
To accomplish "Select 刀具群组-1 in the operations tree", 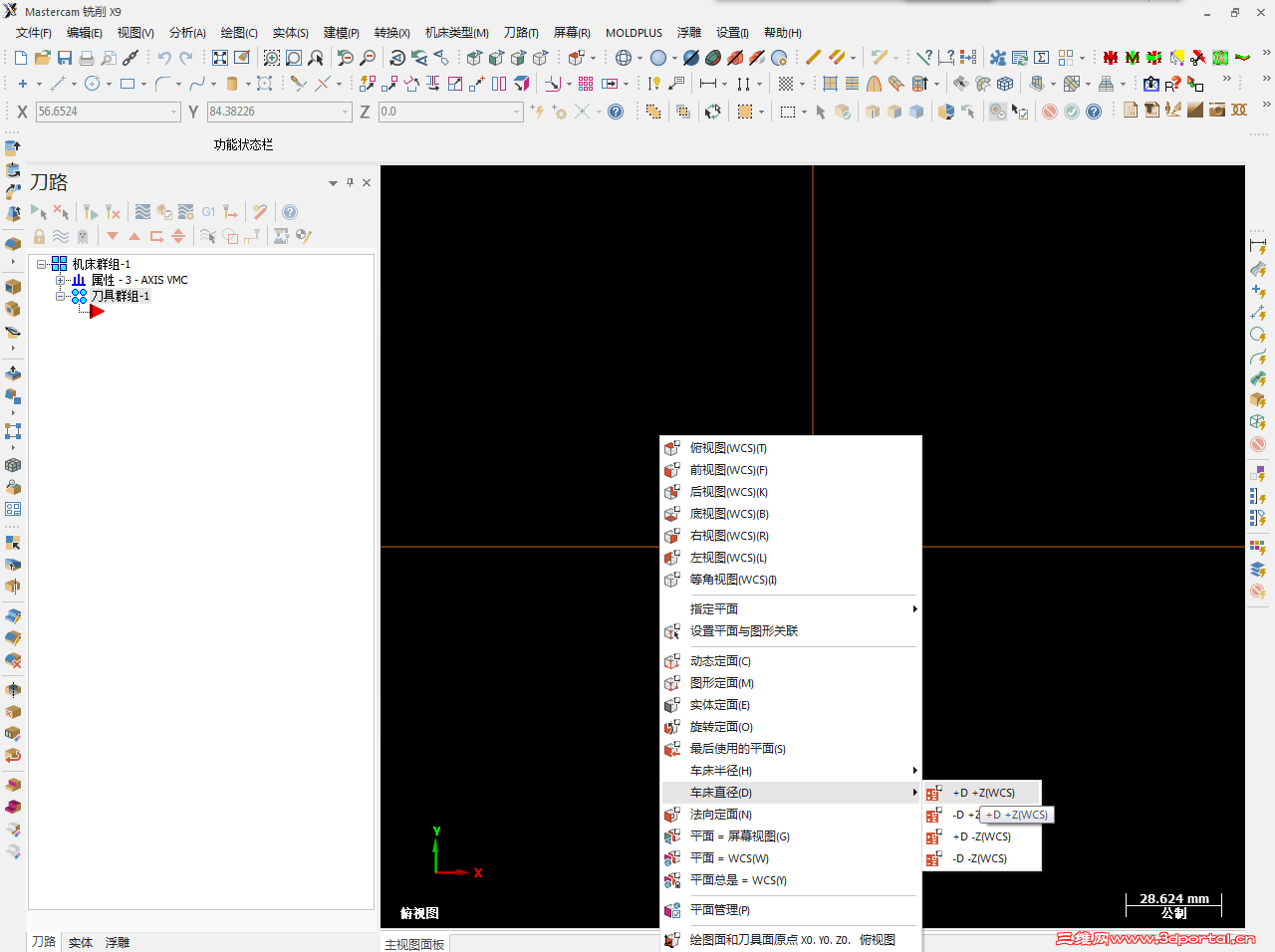I will (x=121, y=296).
